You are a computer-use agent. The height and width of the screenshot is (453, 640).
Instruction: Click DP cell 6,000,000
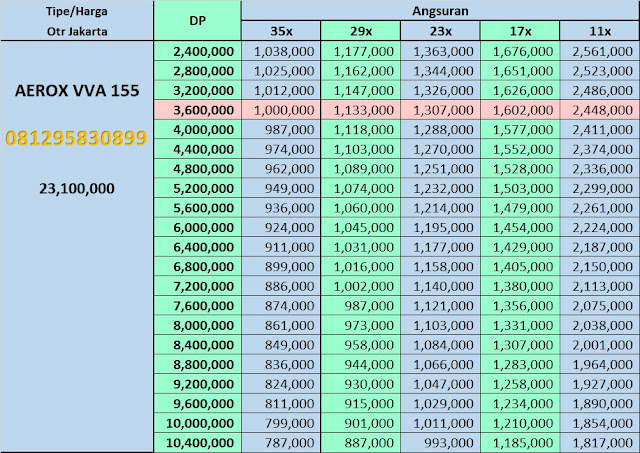point(198,228)
